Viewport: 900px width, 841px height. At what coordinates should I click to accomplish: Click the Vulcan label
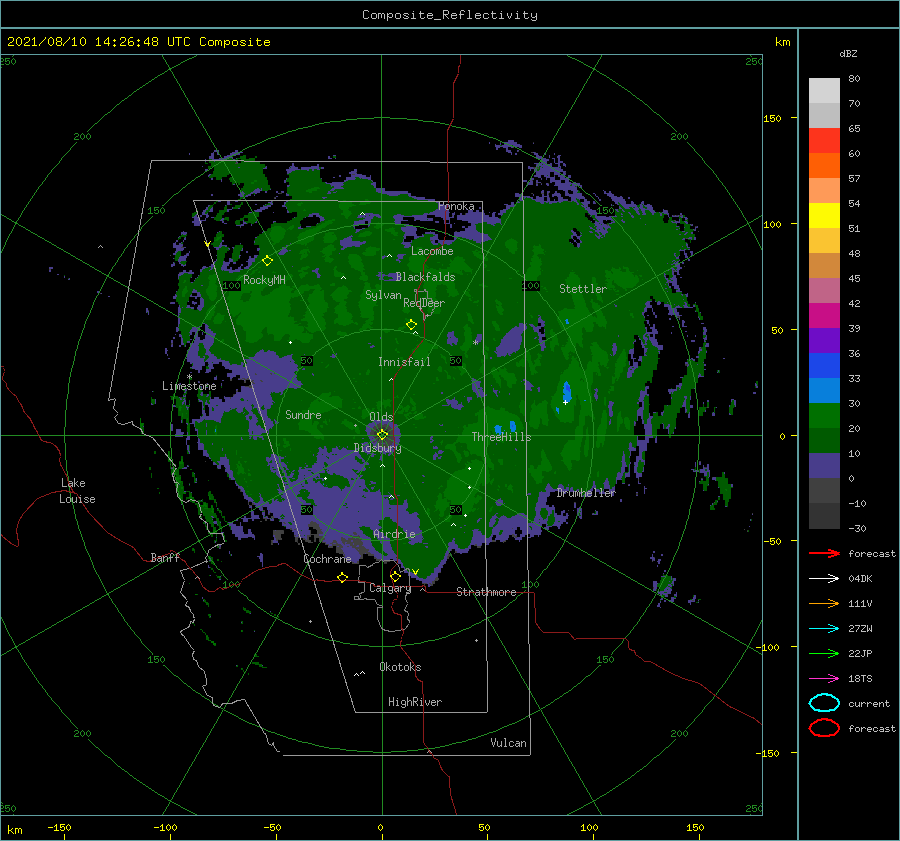coord(509,743)
